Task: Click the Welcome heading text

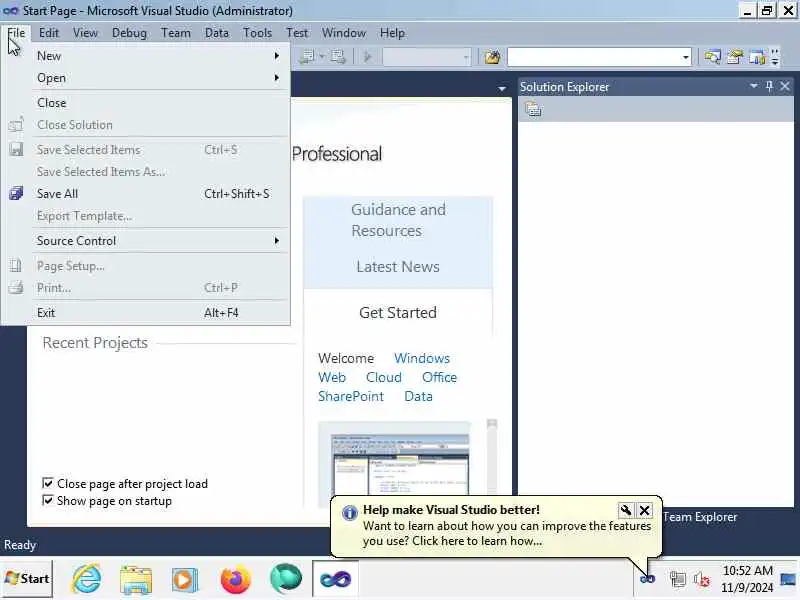Action: [x=346, y=358]
